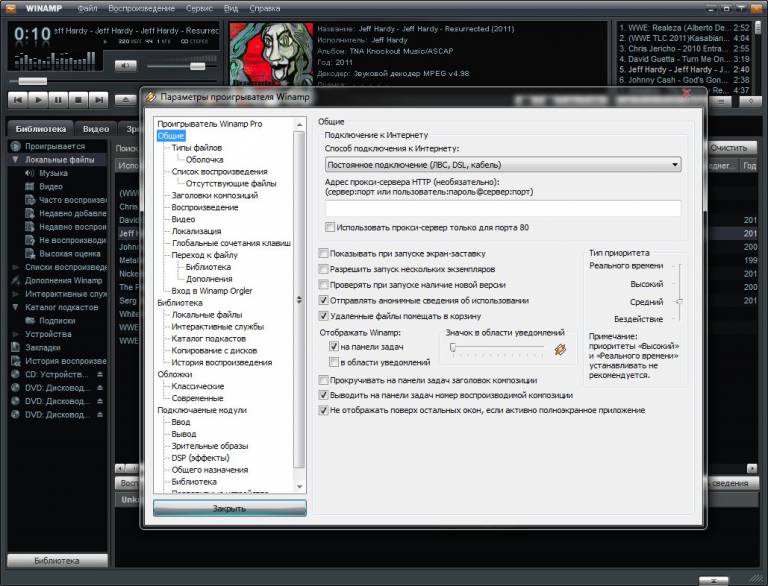The image size is (768, 586).
Task: Open the Способ подключения к Интернету dropdown
Action: [503, 165]
